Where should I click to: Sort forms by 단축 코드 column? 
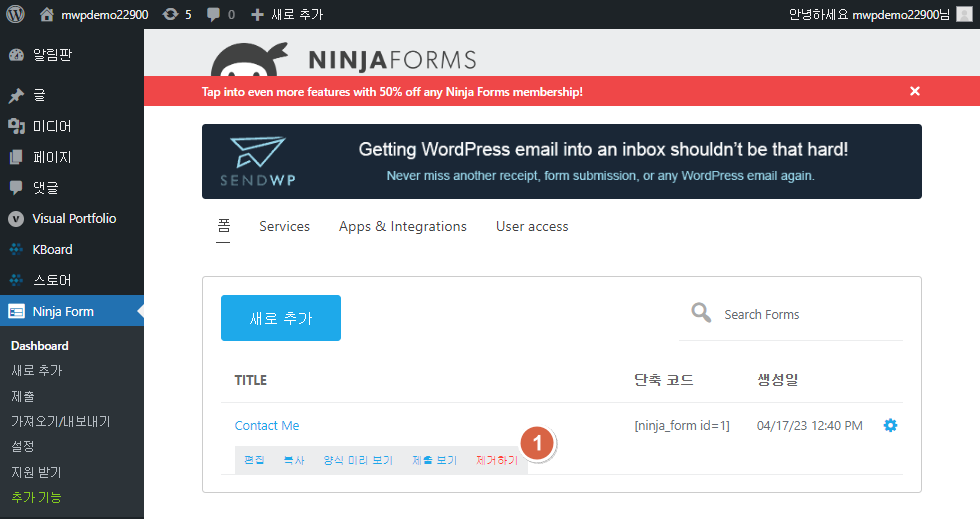pos(664,380)
